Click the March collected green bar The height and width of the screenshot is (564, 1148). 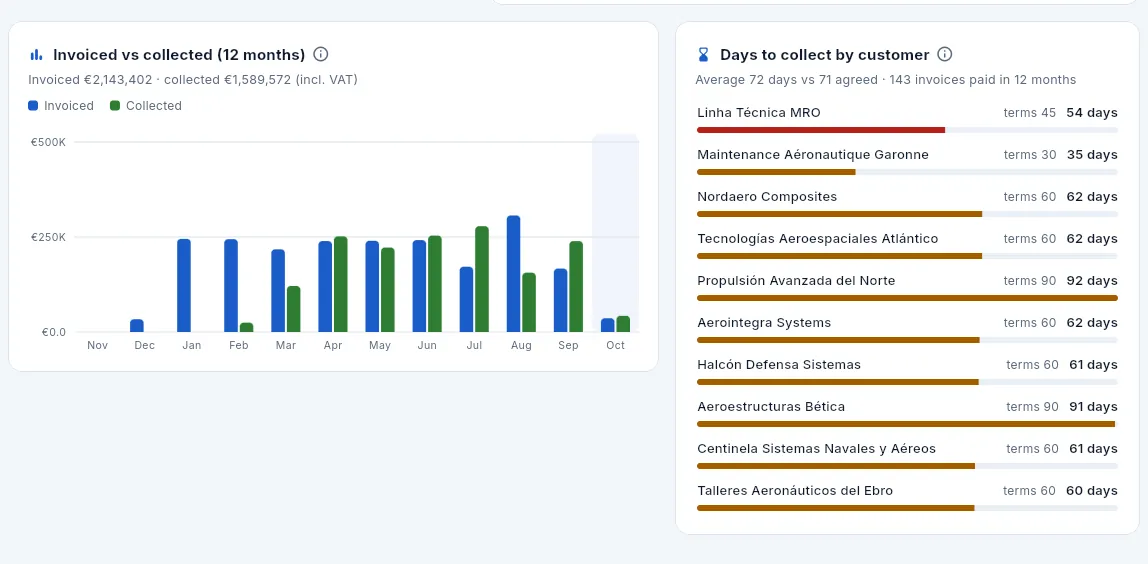click(294, 309)
